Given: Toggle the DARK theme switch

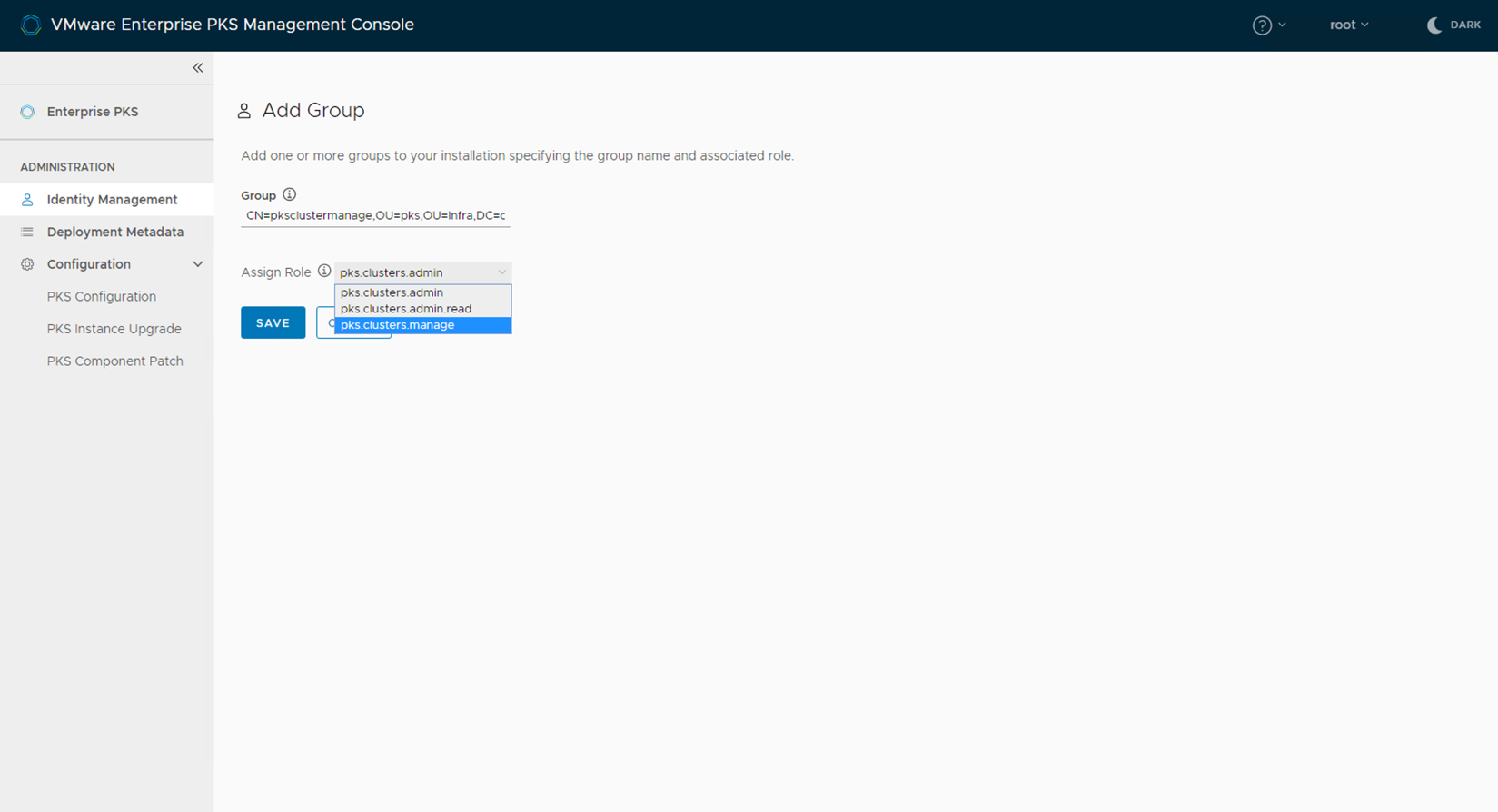Looking at the screenshot, I should pyautogui.click(x=1454, y=25).
